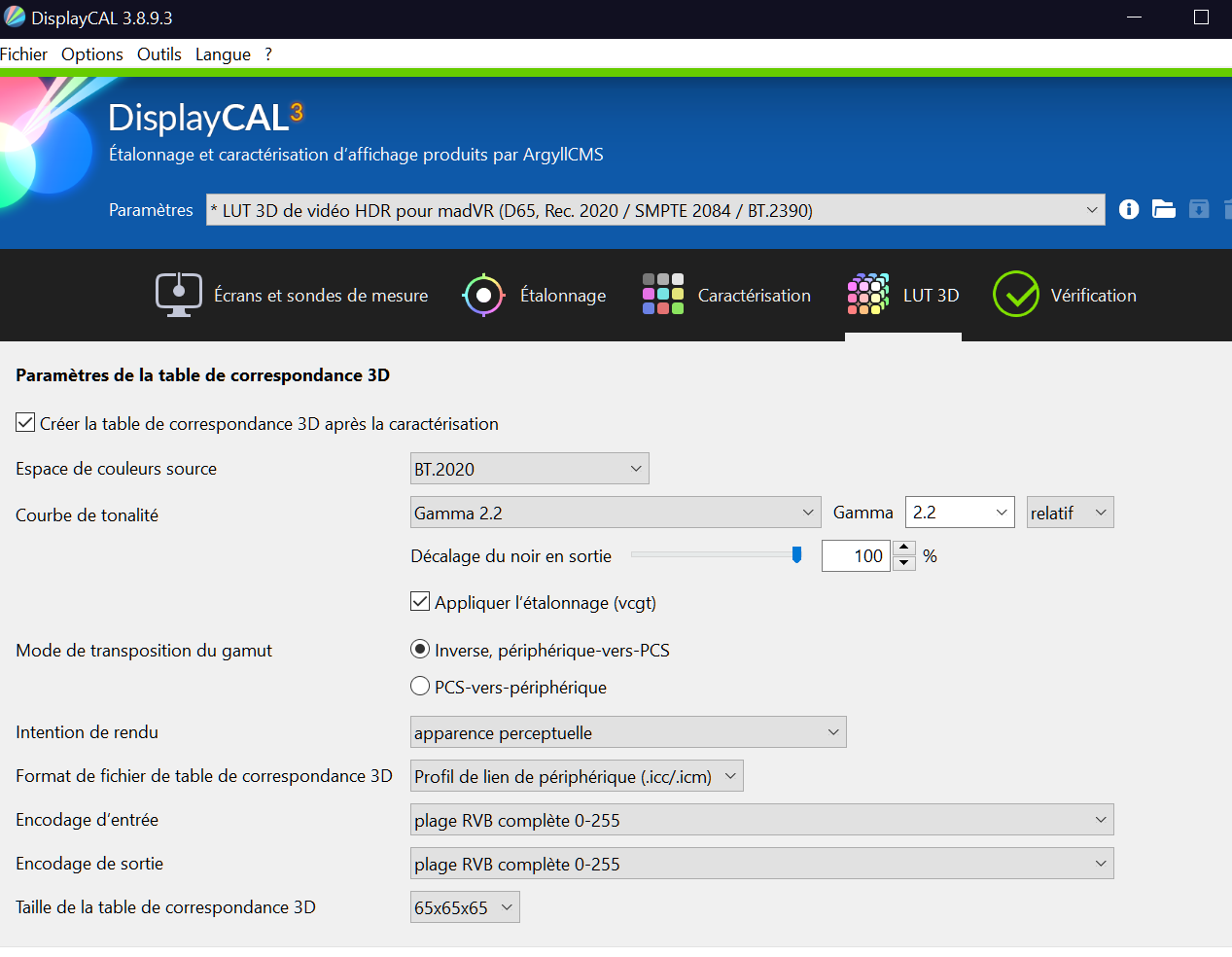Switch to the LUT 3D tab
This screenshot has width=1232, height=957.
pyautogui.click(x=903, y=295)
